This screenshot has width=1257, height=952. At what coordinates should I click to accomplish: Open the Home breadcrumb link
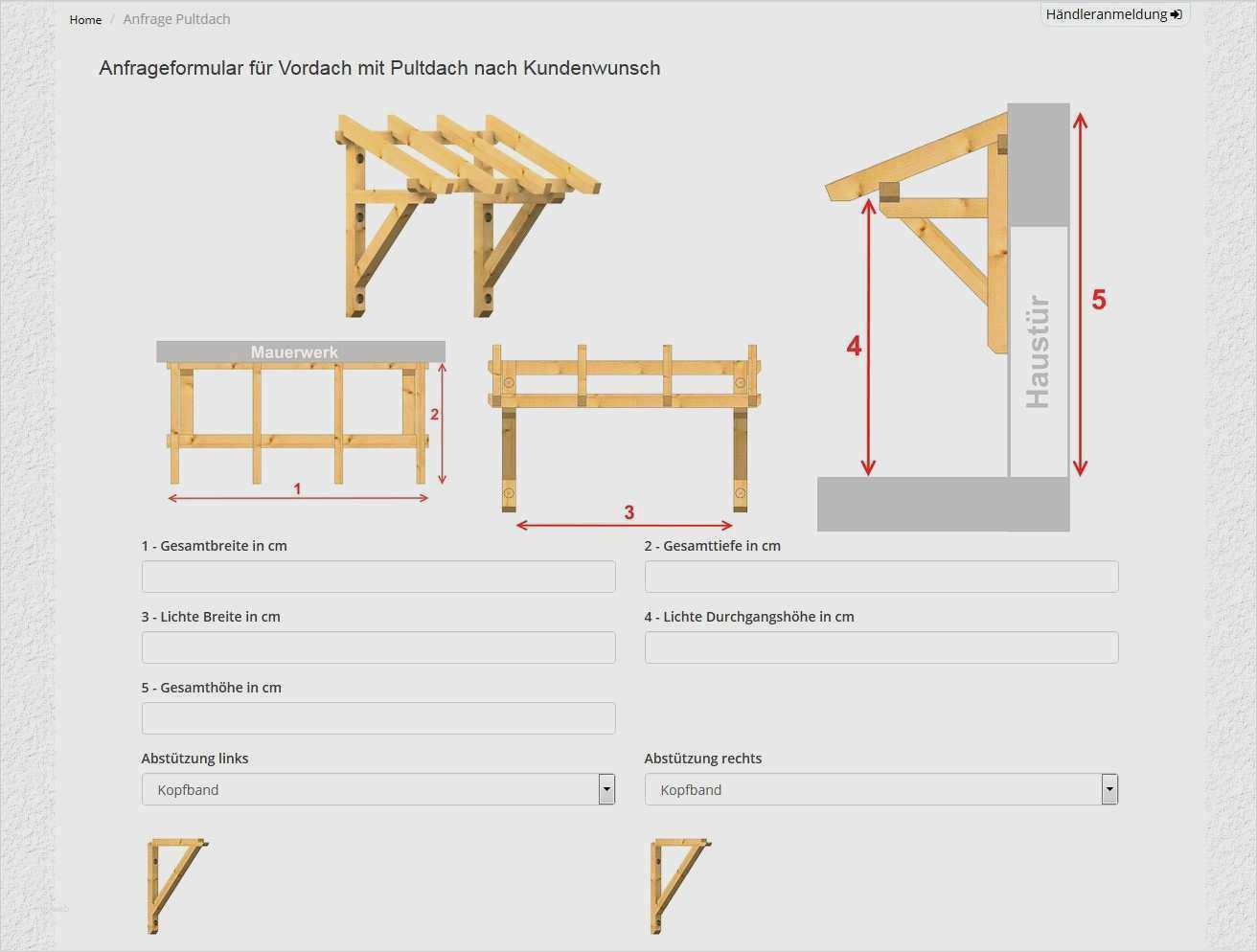click(x=85, y=19)
